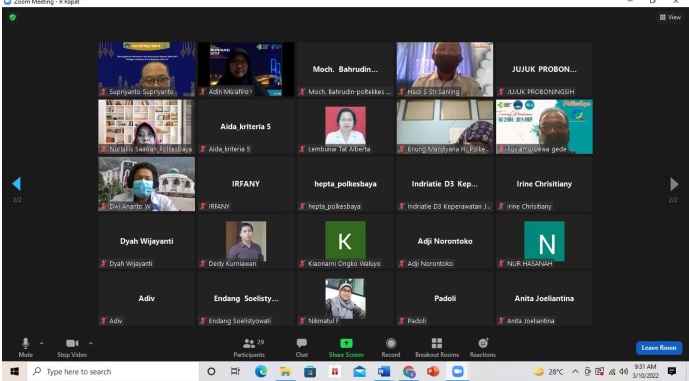
Task: Toggle the microphone Mute button
Action: point(25,347)
